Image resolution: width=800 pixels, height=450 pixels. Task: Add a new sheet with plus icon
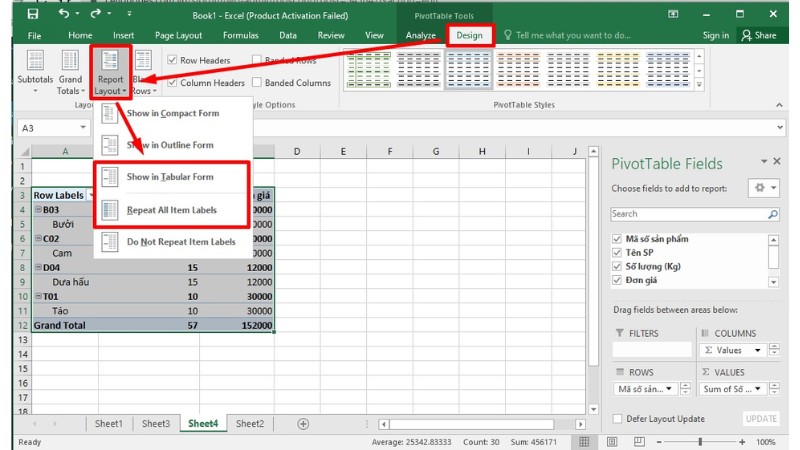click(303, 424)
